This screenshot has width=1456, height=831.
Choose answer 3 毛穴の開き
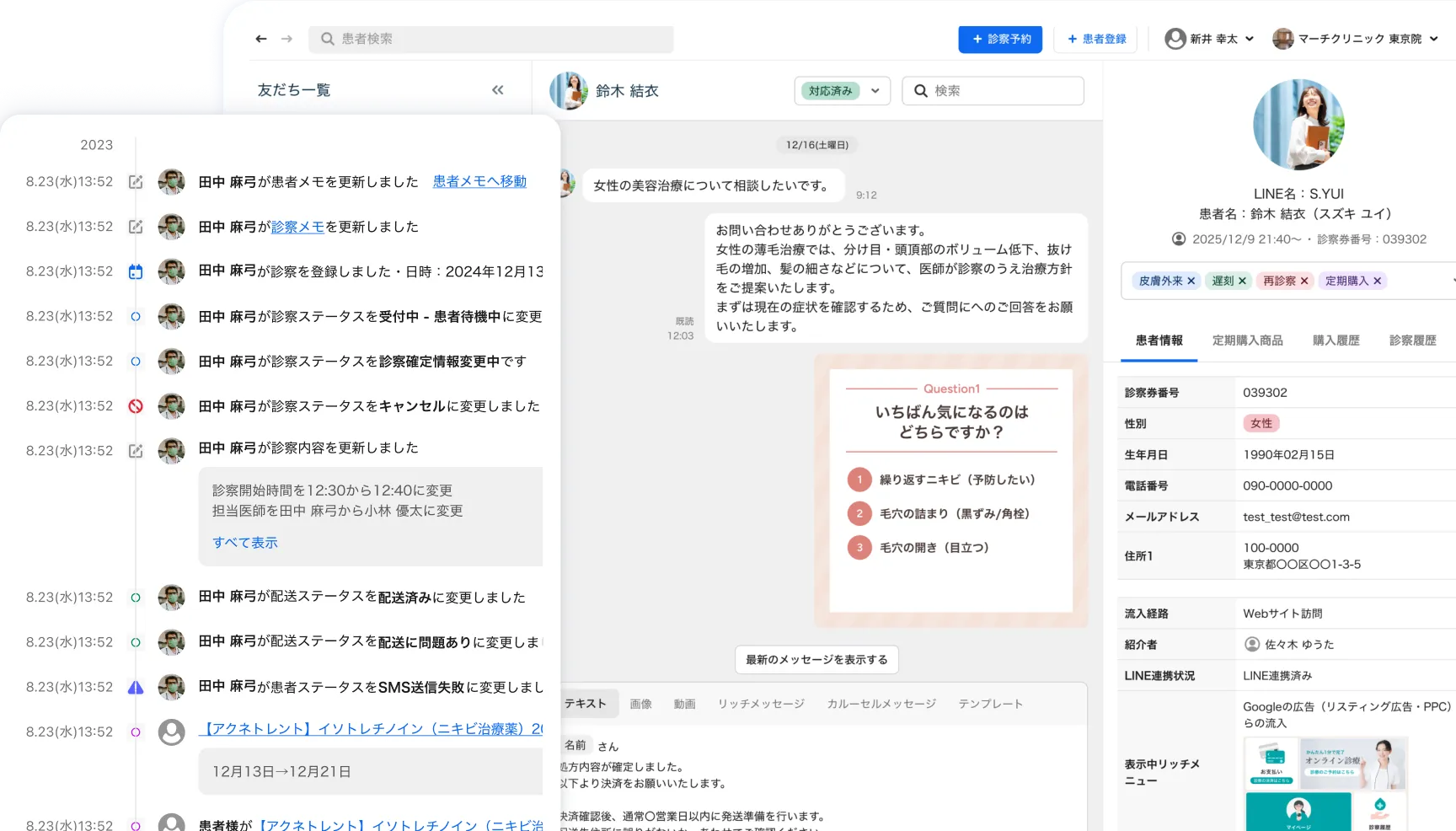point(918,547)
